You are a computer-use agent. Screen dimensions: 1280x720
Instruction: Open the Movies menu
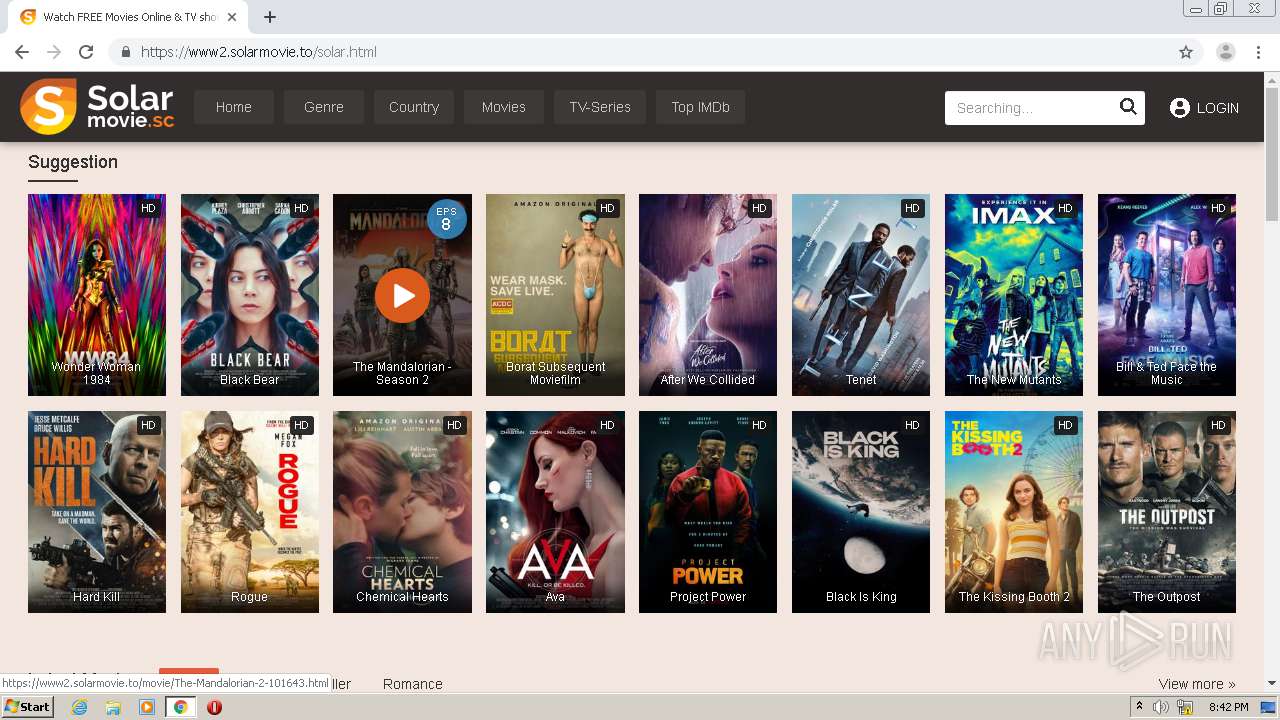coord(503,107)
